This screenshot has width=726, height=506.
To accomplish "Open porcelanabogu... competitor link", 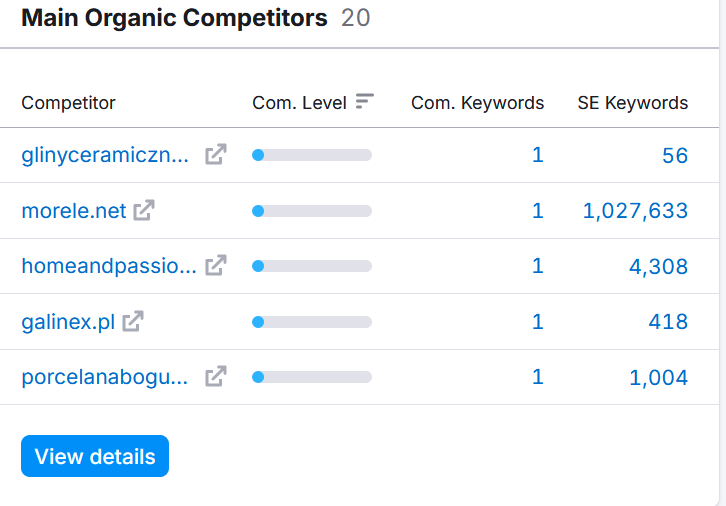I will [x=105, y=377].
